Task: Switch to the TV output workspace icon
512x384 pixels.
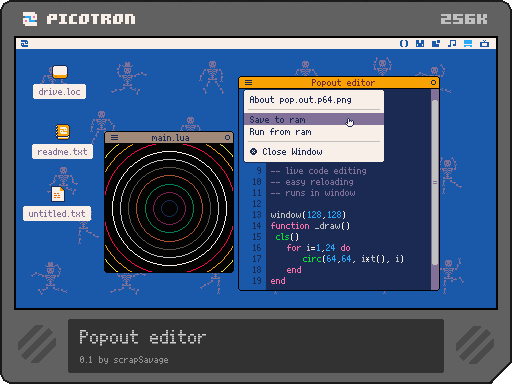Action: (x=484, y=44)
